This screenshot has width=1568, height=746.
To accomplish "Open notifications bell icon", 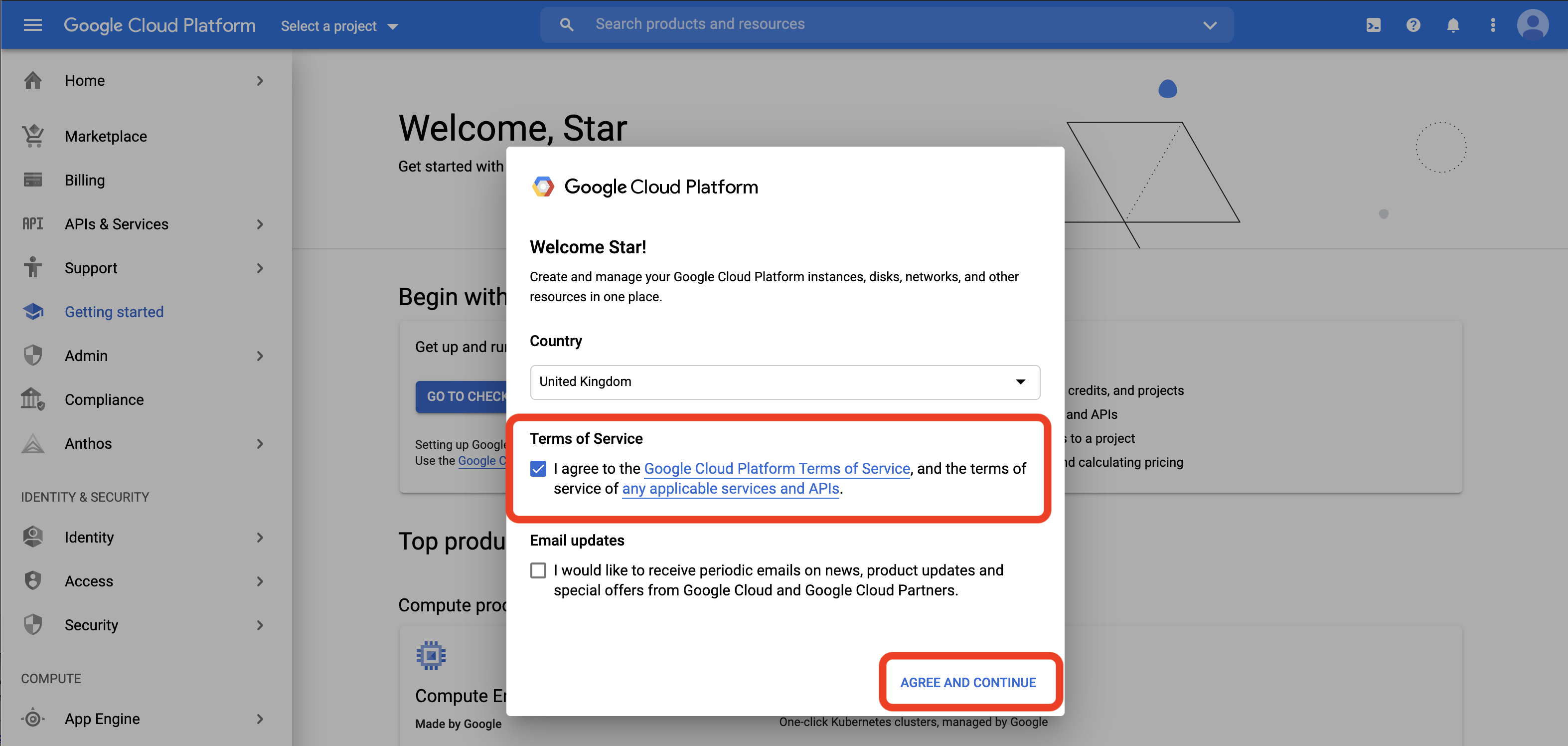I will coord(1453,25).
